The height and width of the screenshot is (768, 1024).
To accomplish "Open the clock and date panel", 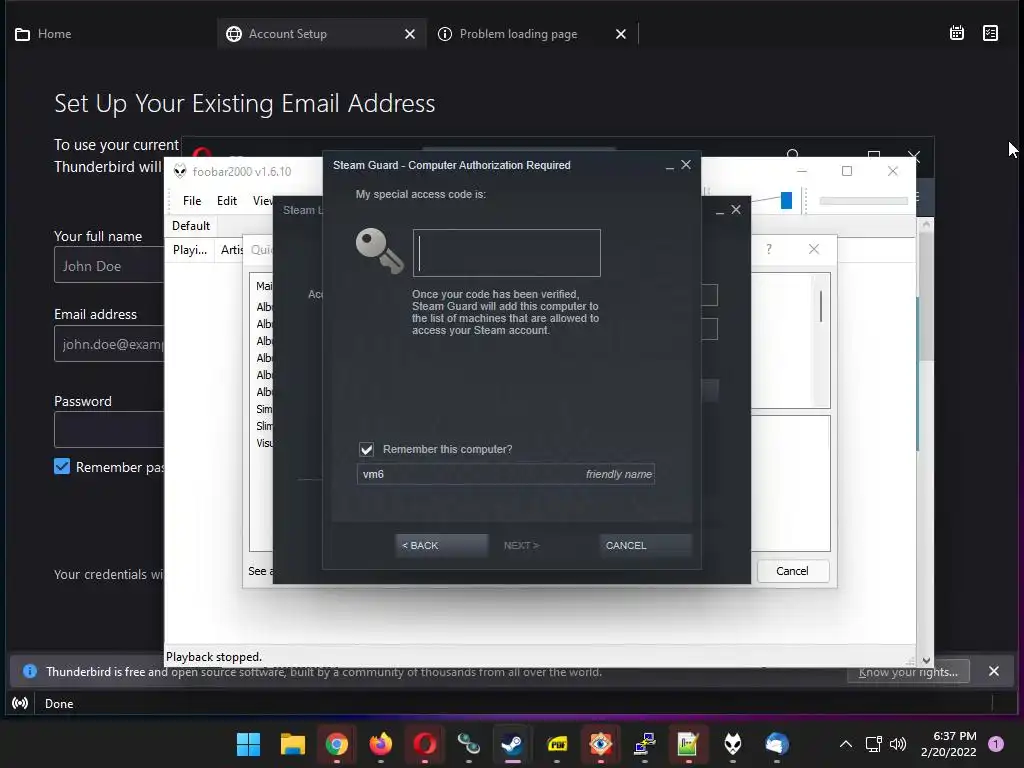I will 948,744.
